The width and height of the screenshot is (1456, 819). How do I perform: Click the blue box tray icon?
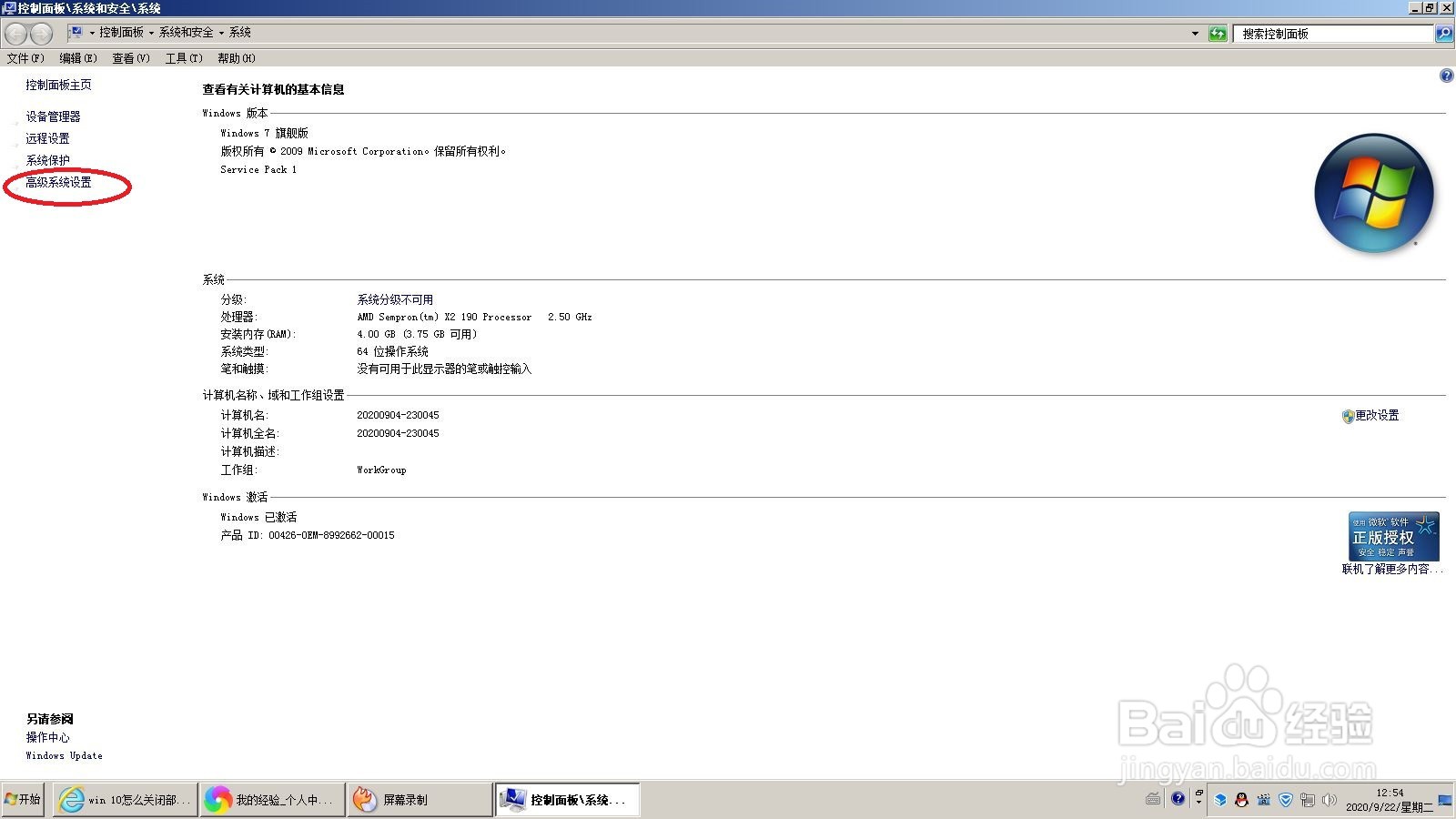point(1220,799)
